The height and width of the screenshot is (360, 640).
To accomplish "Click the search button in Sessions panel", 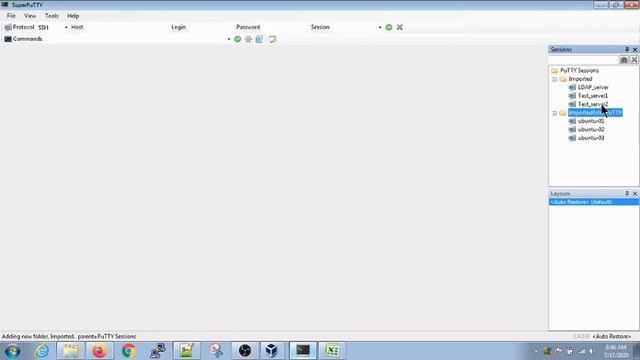I will point(624,60).
